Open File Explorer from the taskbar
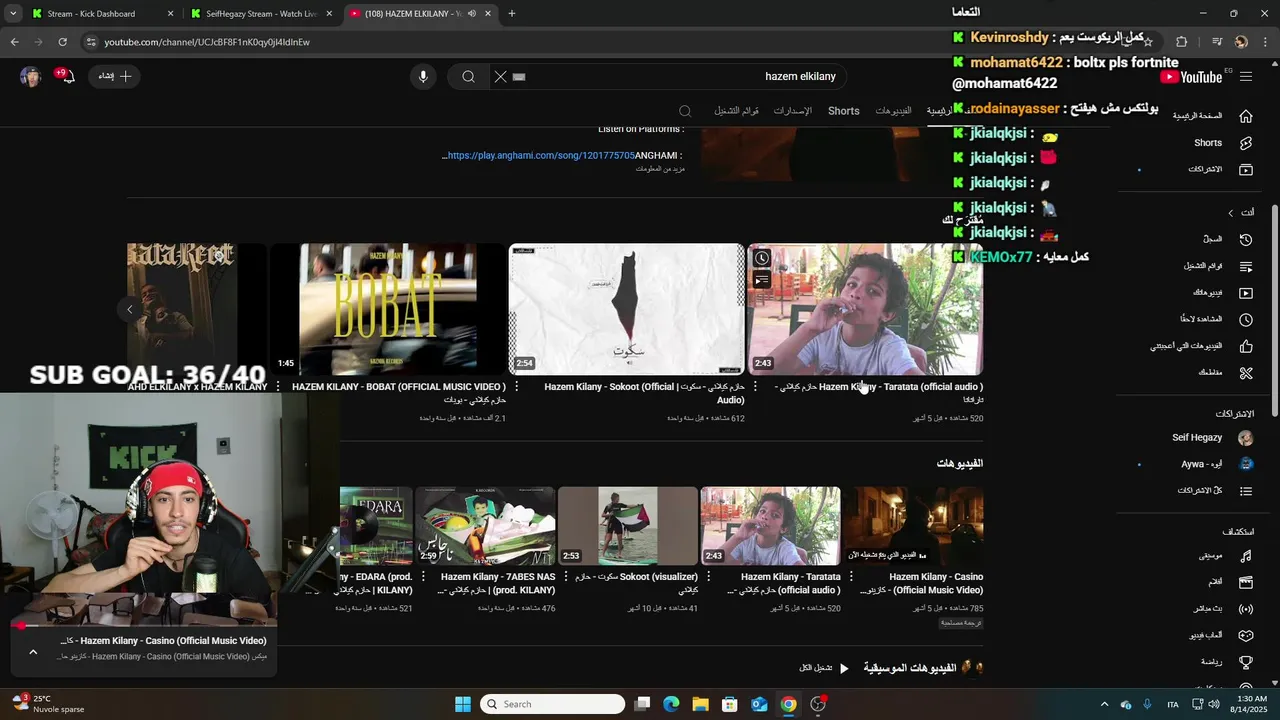 (700, 704)
